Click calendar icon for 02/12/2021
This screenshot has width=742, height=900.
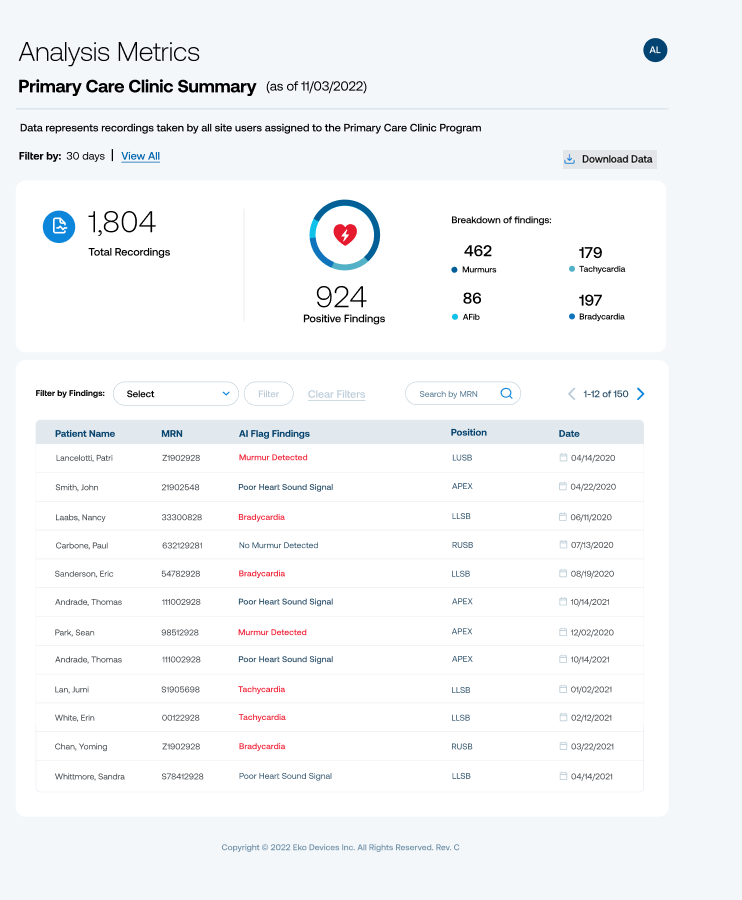[x=563, y=717]
